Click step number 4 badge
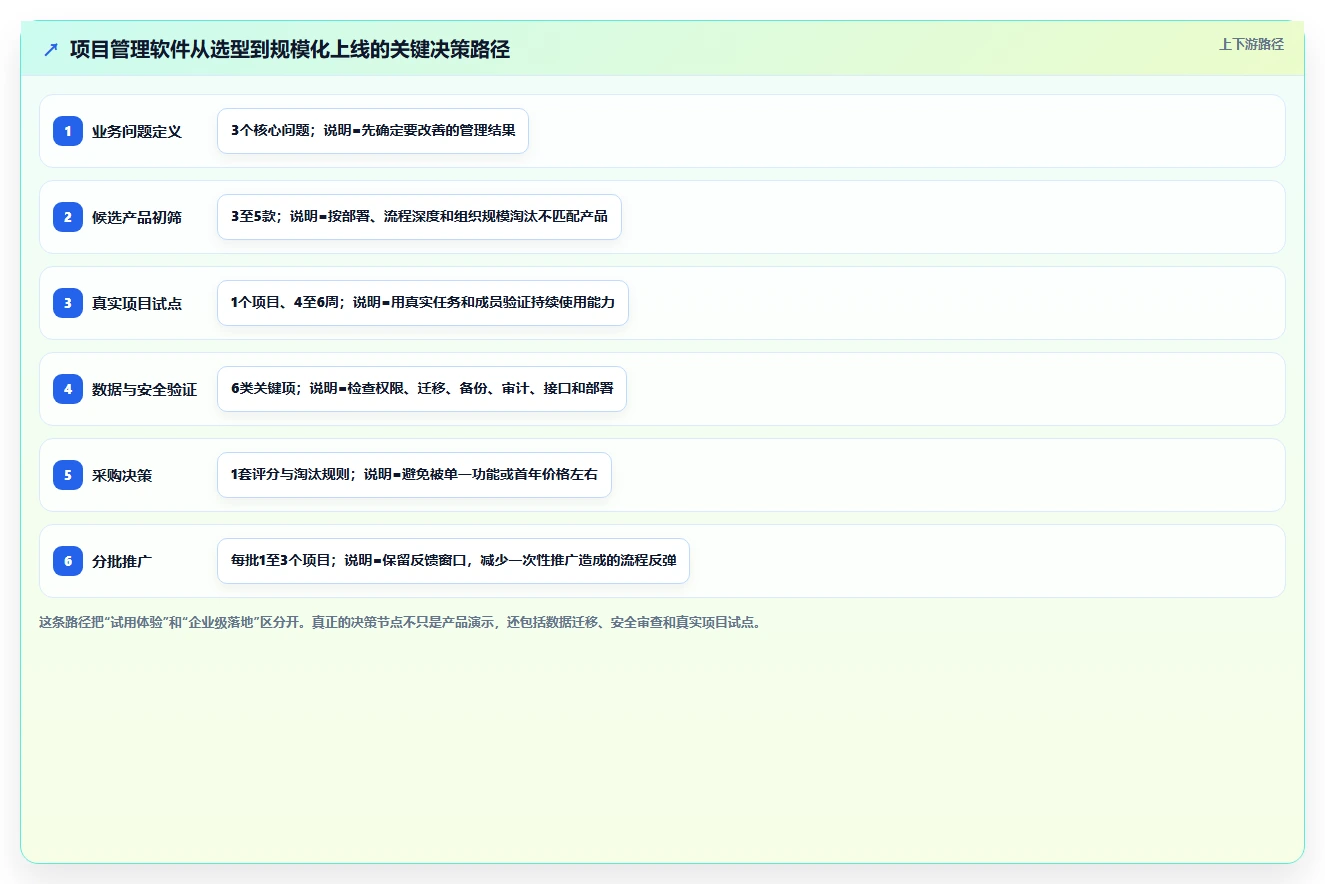 [68, 389]
